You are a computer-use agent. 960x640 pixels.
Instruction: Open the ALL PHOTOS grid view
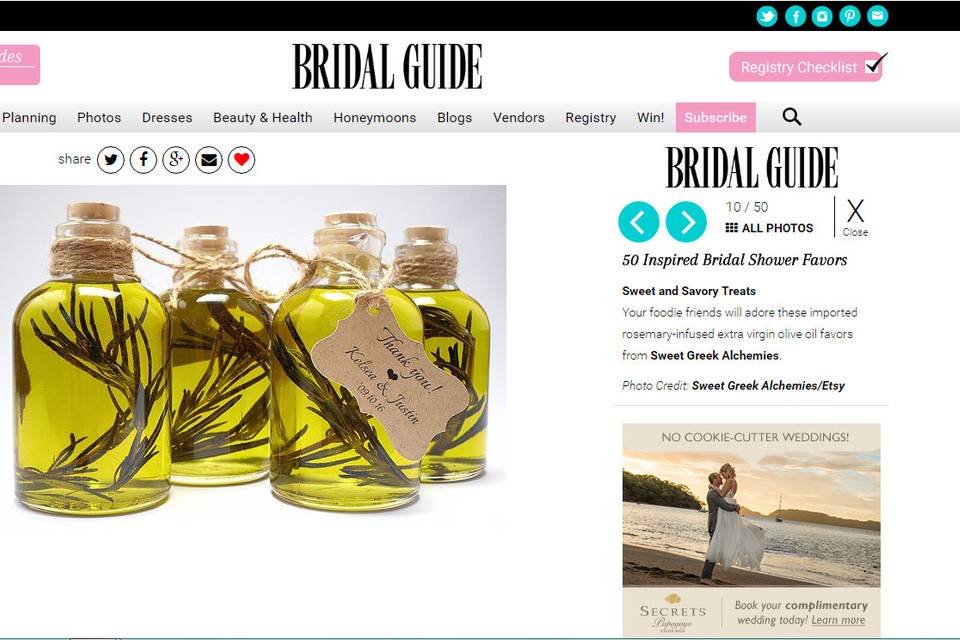770,228
